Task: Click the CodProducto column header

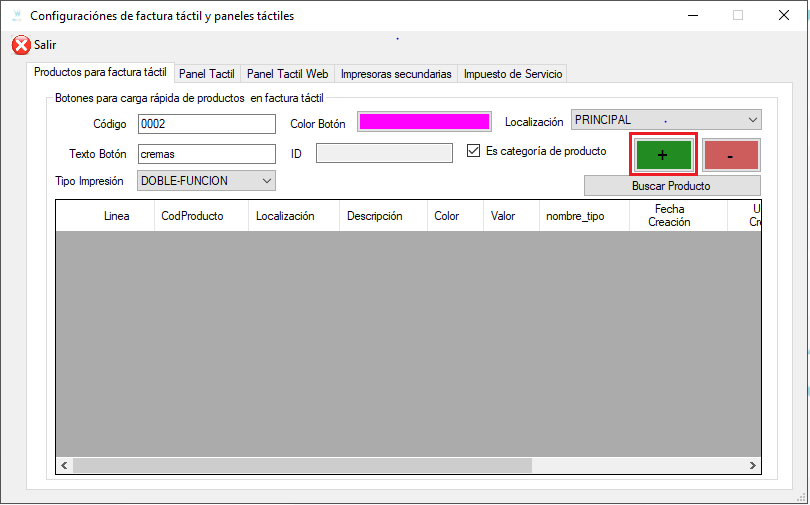Action: tap(201, 216)
